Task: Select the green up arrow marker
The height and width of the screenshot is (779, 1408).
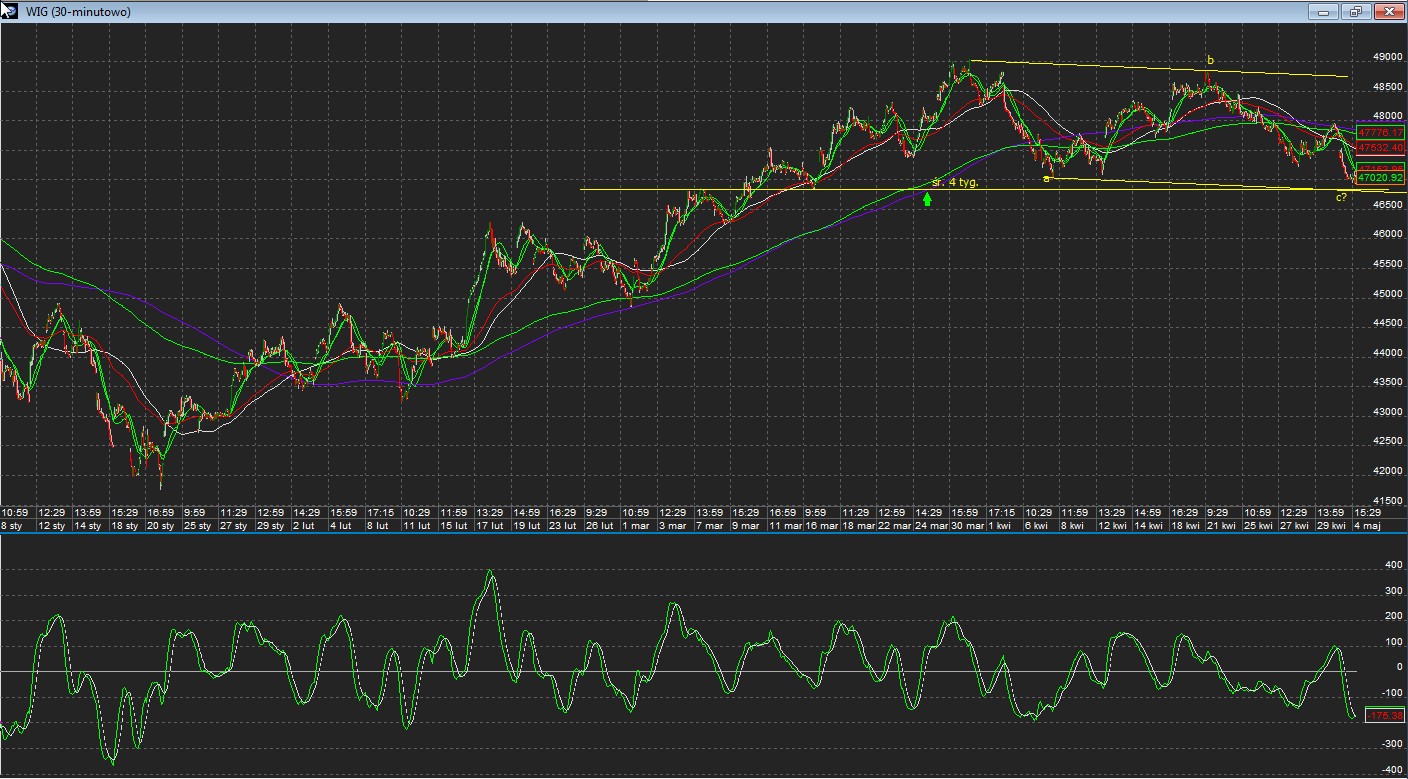Action: click(927, 200)
